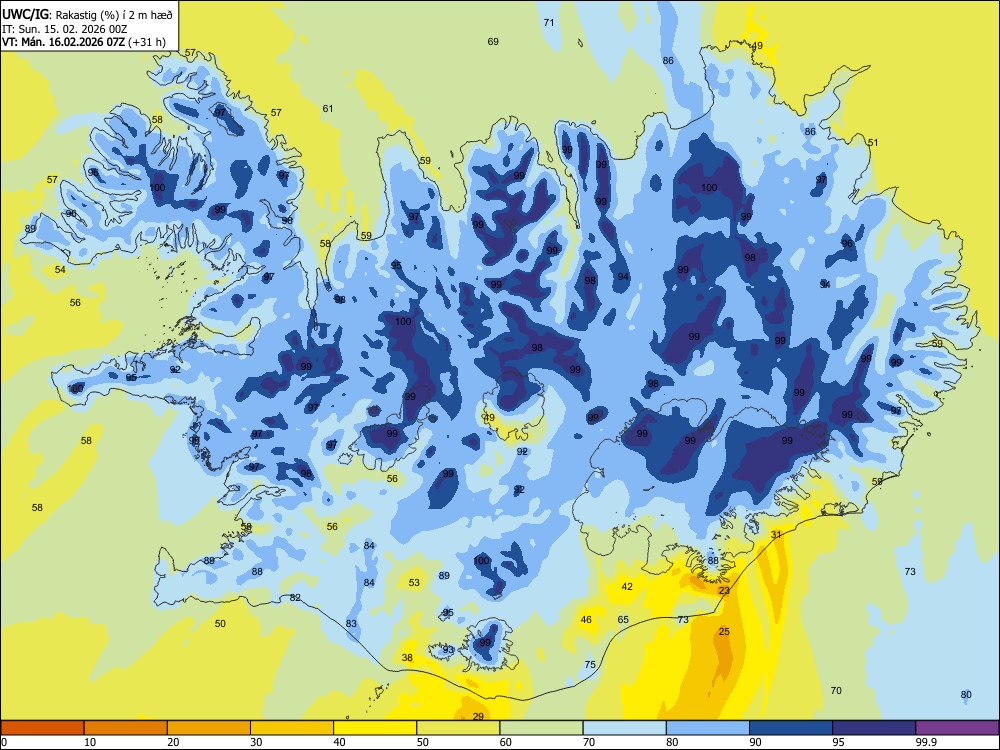This screenshot has height=750, width=1000.
Task: Select the coastal value '51' in the northeast
Action: [x=872, y=142]
